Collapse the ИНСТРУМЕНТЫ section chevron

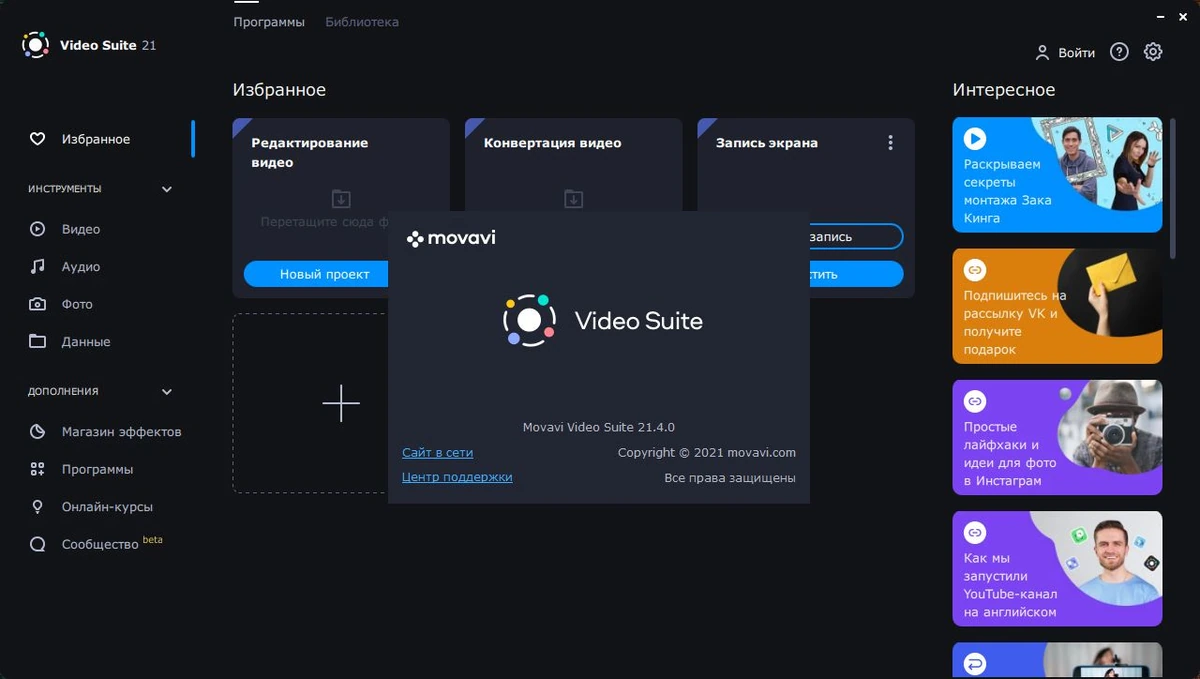(x=167, y=189)
